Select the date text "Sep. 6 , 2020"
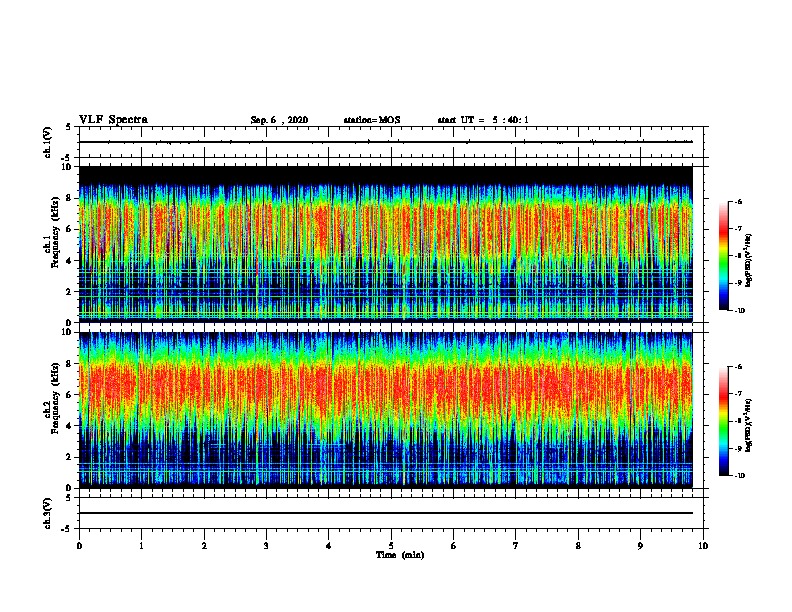The width and height of the screenshot is (792, 612). (279, 120)
